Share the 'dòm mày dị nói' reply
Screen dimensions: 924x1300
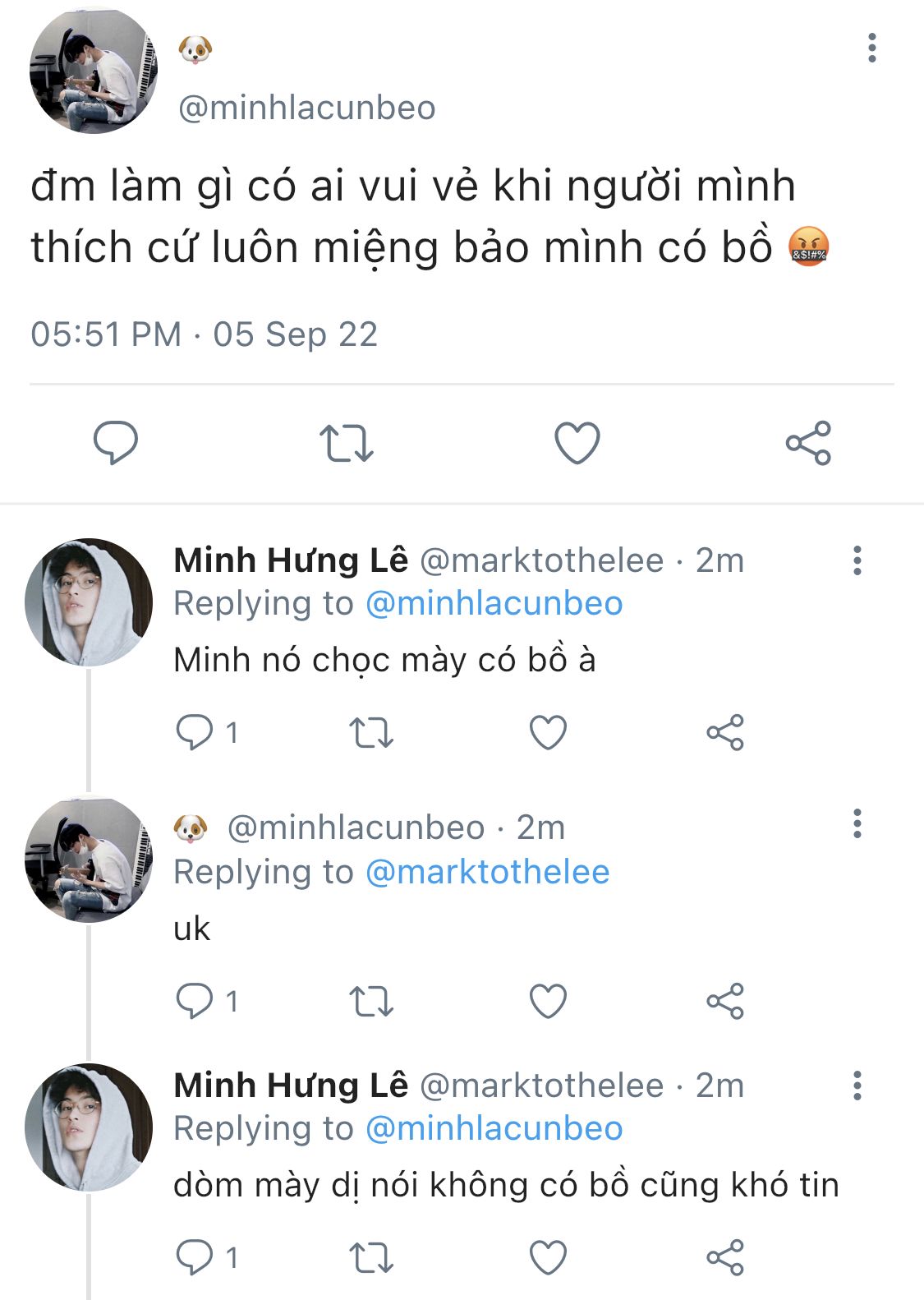(725, 1257)
